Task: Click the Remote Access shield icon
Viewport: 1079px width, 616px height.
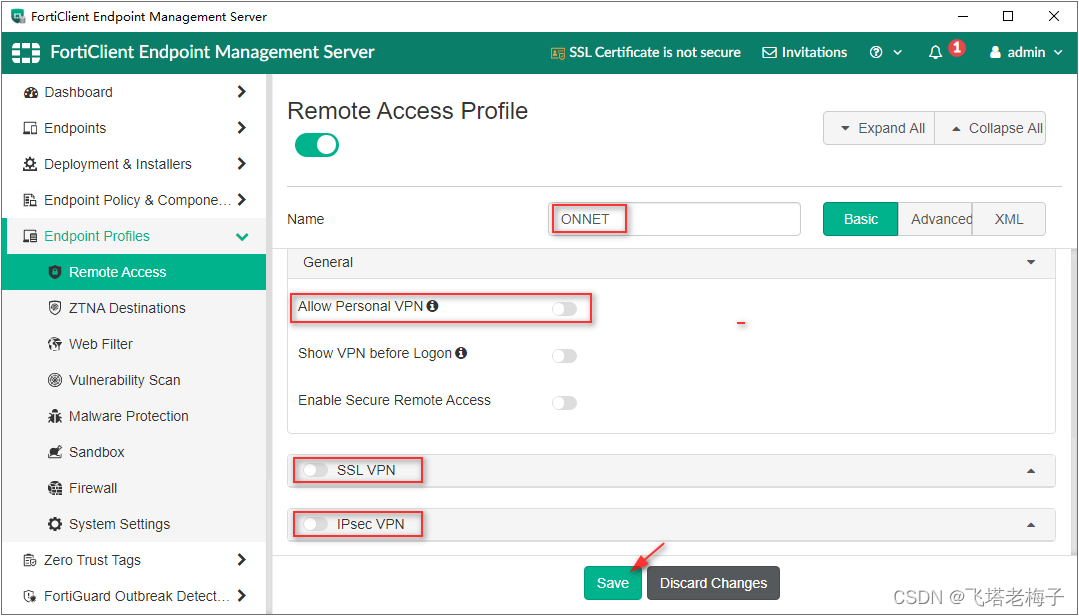Action: click(x=55, y=272)
